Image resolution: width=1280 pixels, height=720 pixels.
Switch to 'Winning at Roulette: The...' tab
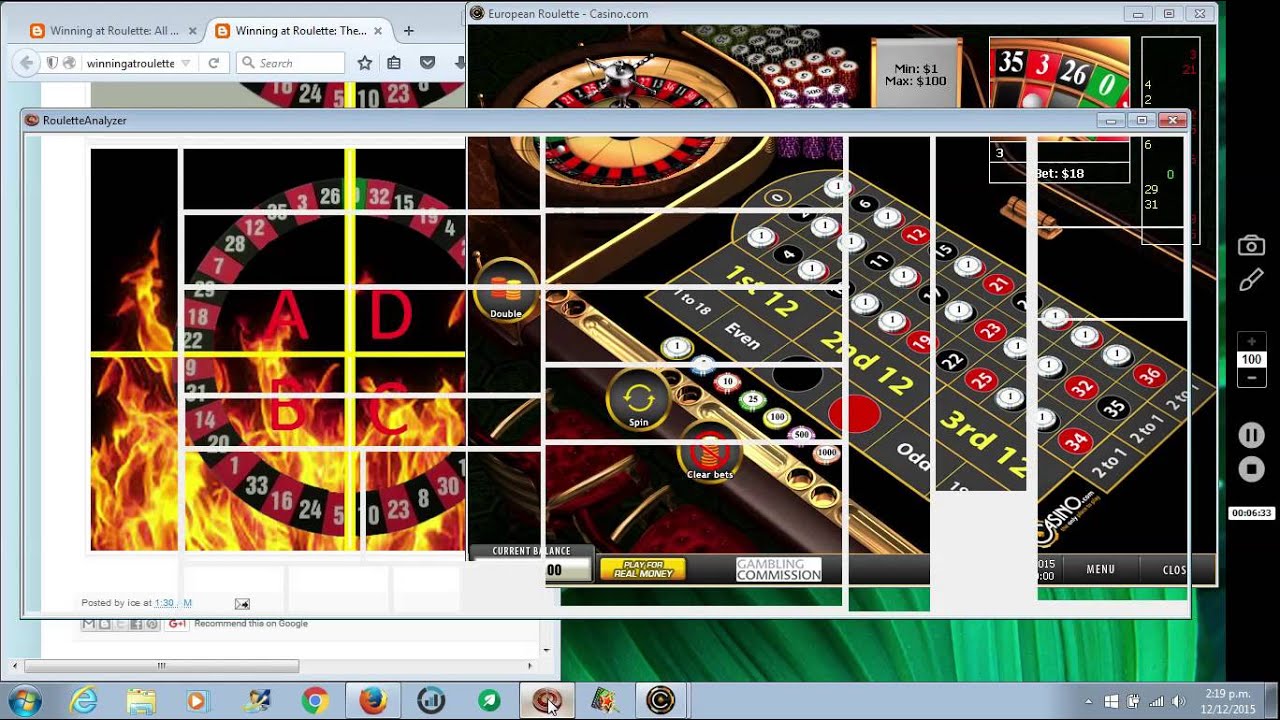[x=300, y=31]
